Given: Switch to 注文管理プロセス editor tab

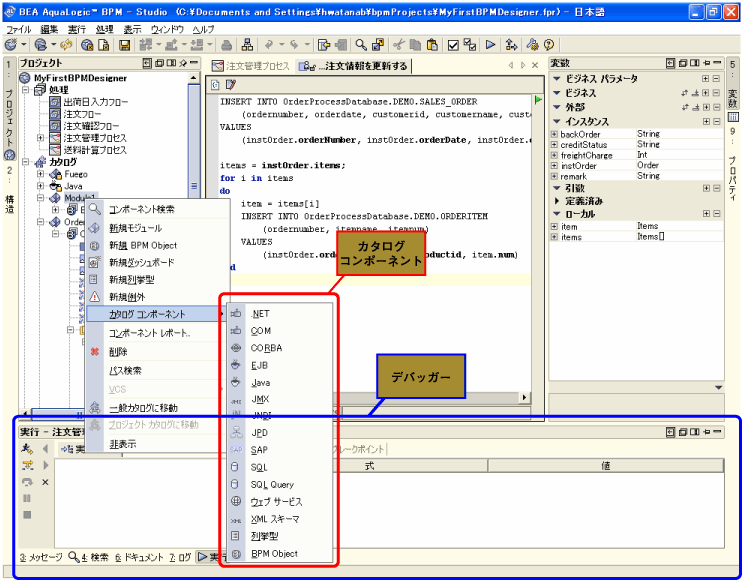Looking at the screenshot, I should [x=251, y=66].
